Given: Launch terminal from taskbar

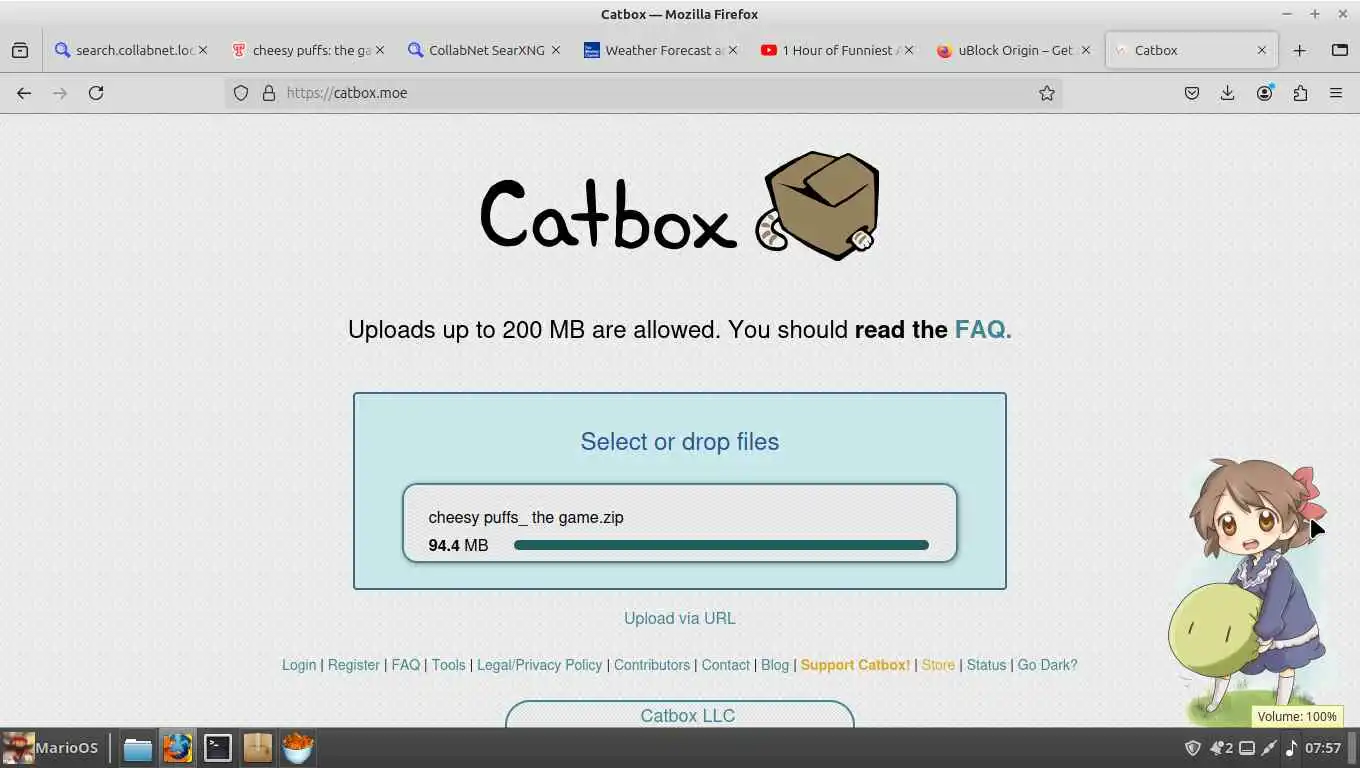Looking at the screenshot, I should tap(217, 748).
